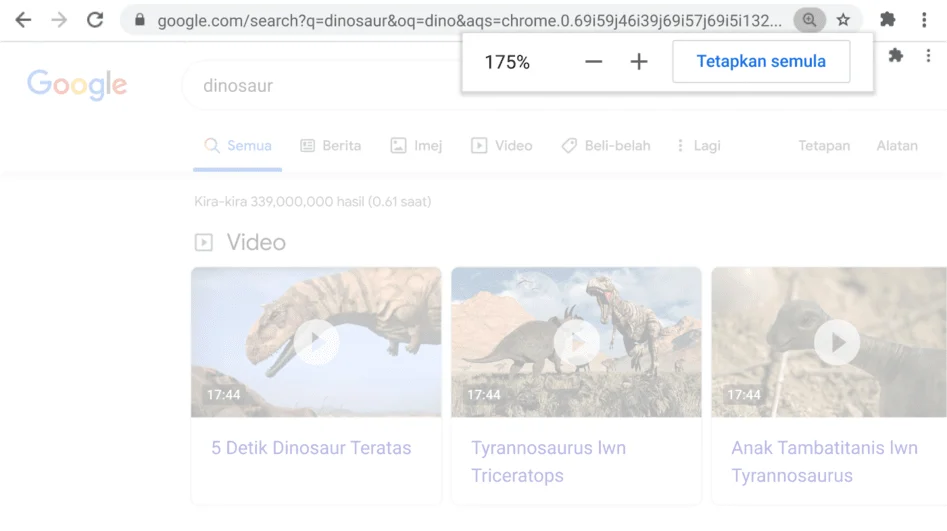Open Tetapan search settings

823,146
